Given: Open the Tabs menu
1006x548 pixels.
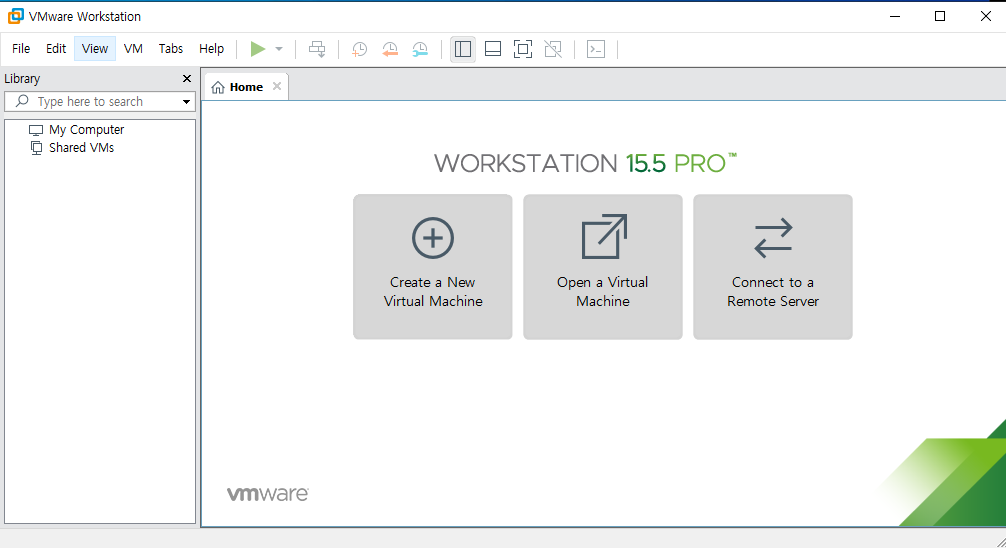Looking at the screenshot, I should point(171,49).
